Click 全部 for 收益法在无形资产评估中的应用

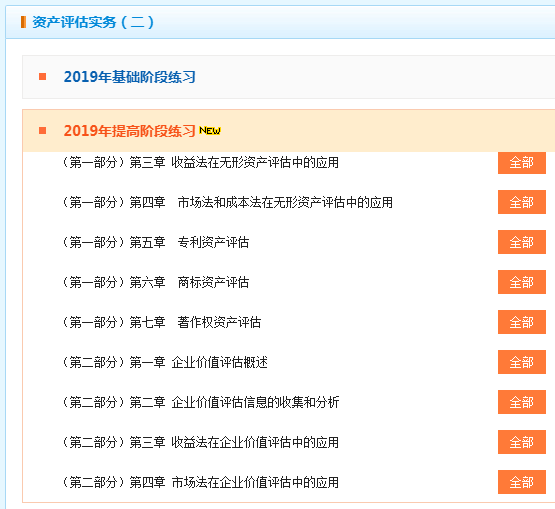522,162
